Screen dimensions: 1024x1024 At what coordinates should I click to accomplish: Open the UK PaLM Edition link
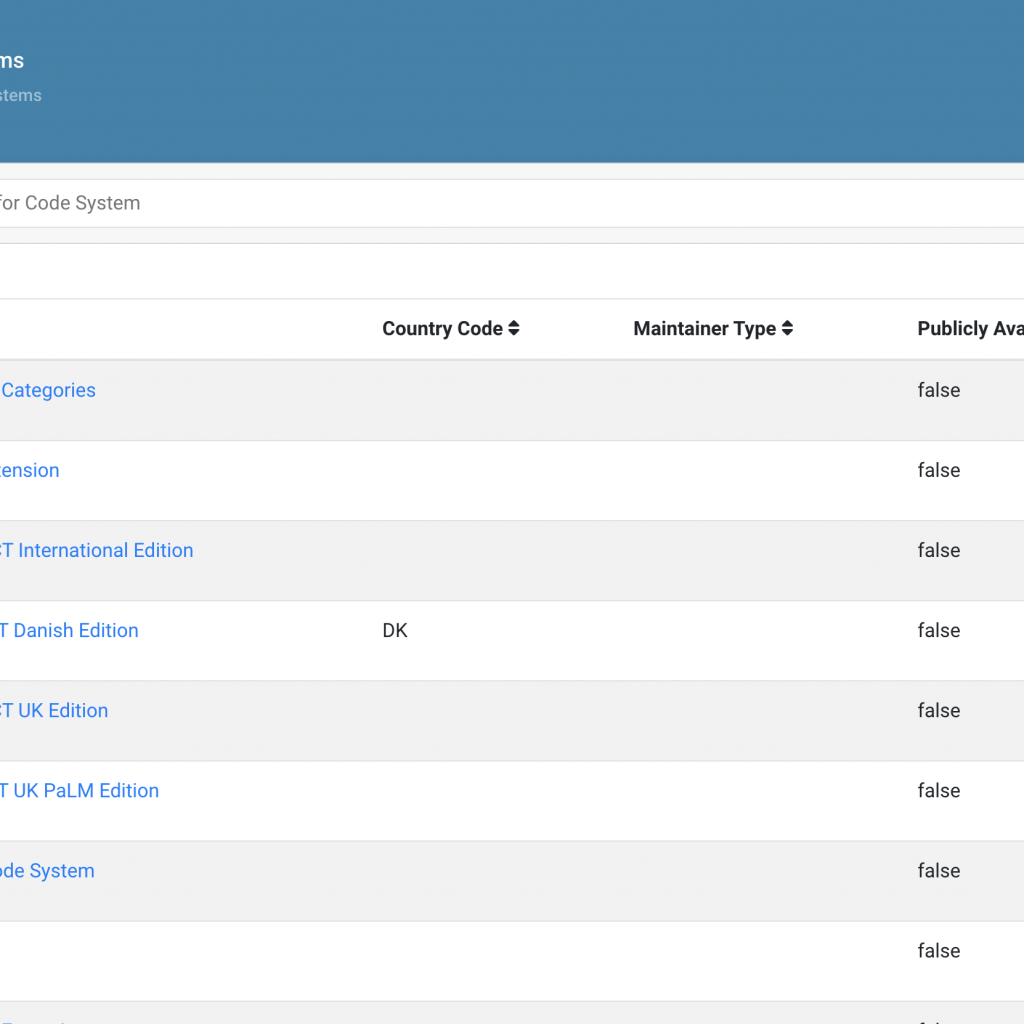(80, 791)
